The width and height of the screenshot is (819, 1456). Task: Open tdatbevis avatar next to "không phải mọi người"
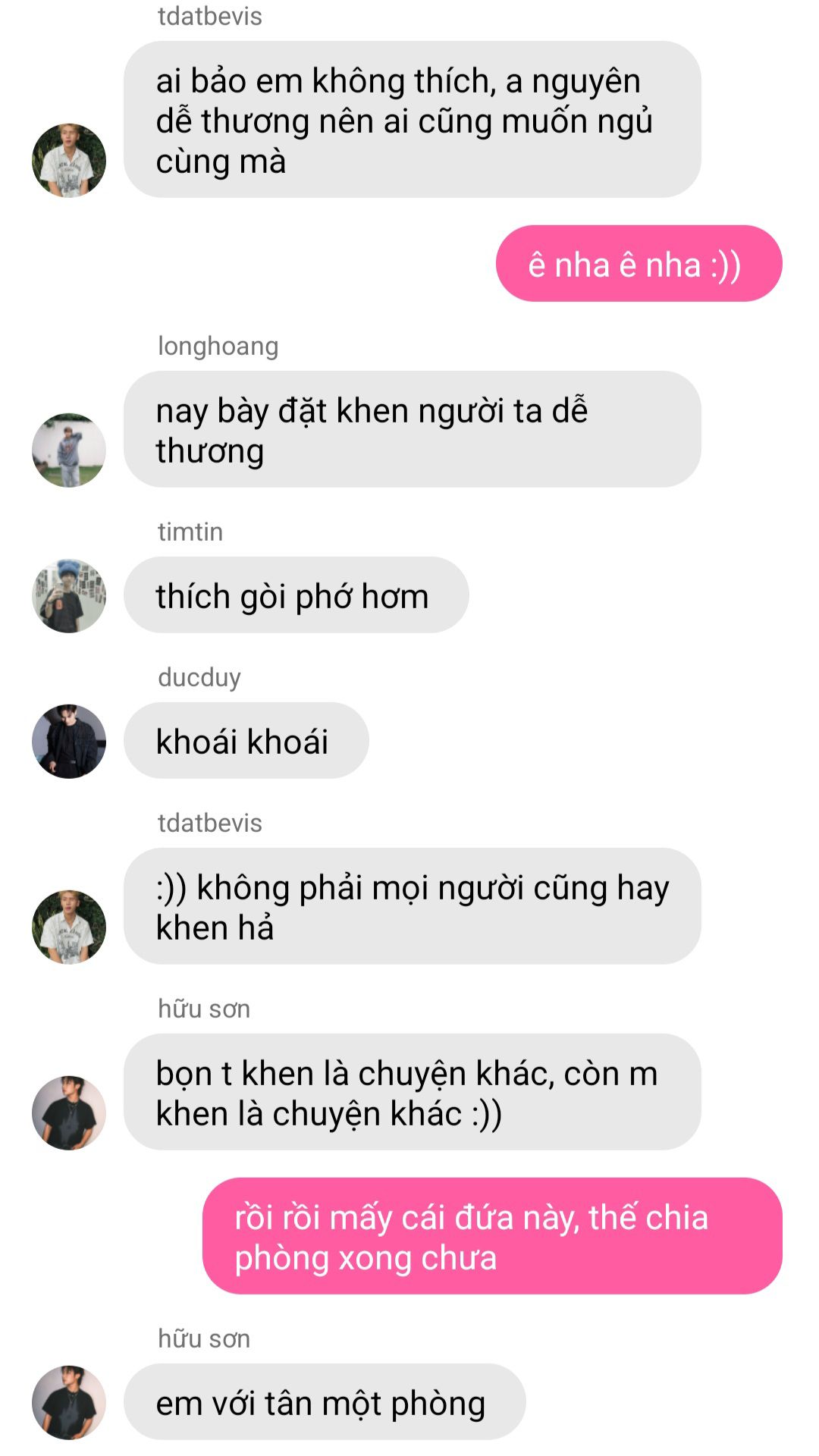69,927
